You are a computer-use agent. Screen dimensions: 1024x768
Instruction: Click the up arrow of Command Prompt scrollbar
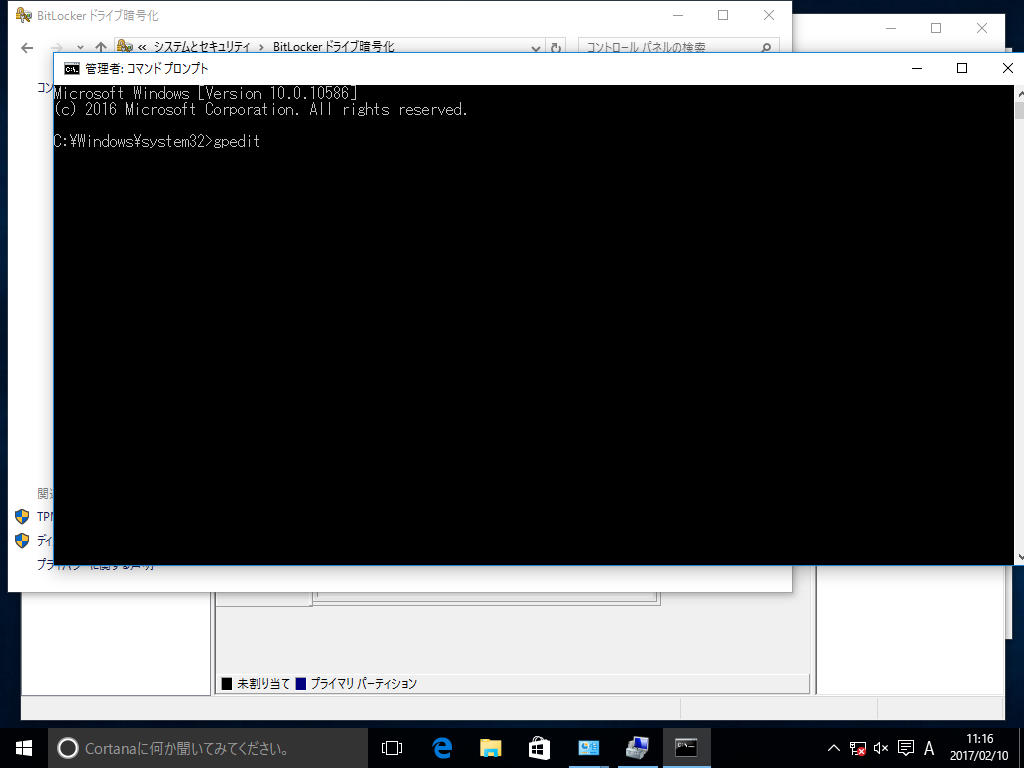point(1019,92)
